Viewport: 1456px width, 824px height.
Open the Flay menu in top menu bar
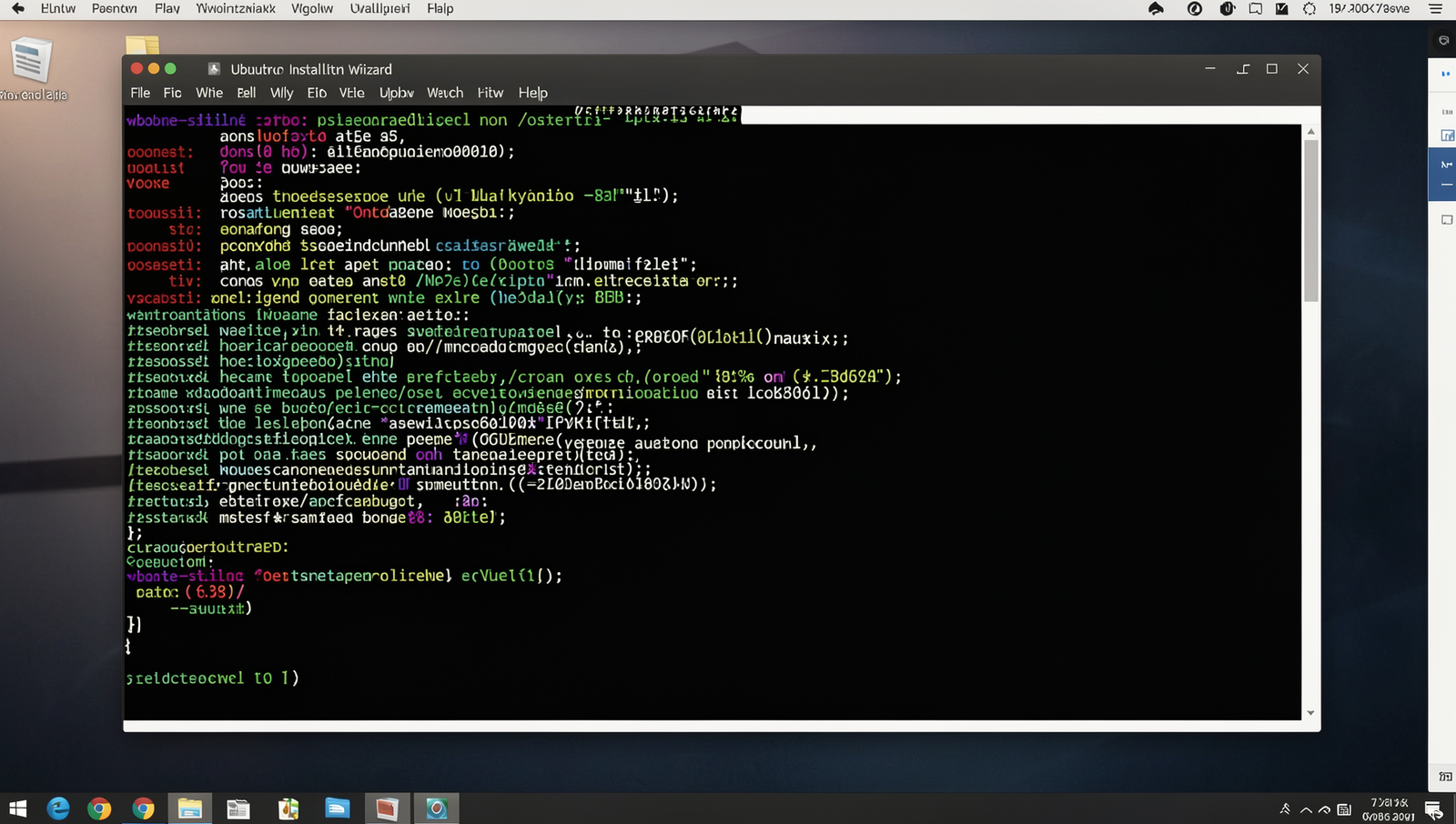[x=167, y=8]
